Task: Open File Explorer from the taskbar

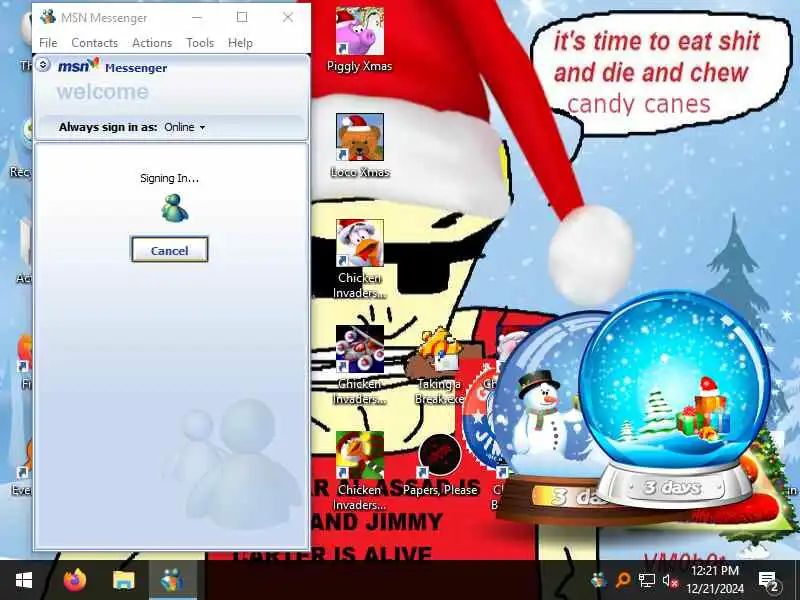Action: (123, 580)
